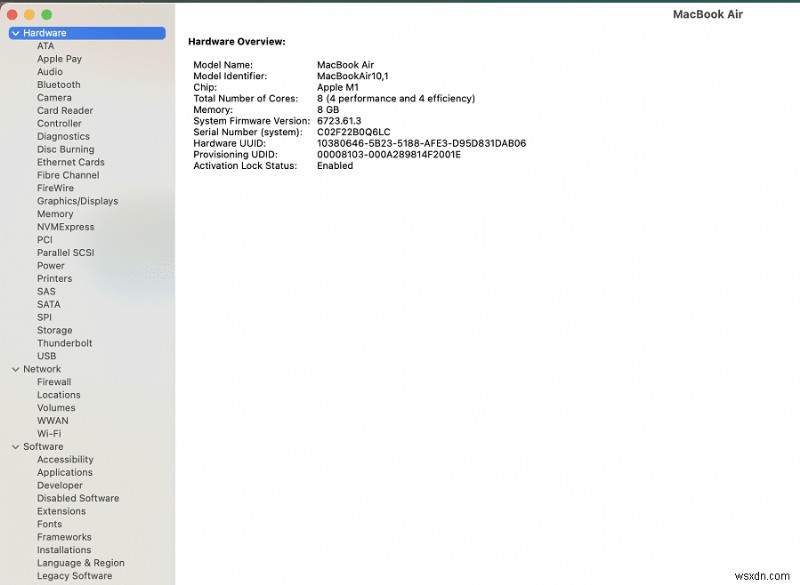Viewport: 800px width, 585px height.
Task: Select Language & Region under Software
Action: pyautogui.click(x=80, y=563)
